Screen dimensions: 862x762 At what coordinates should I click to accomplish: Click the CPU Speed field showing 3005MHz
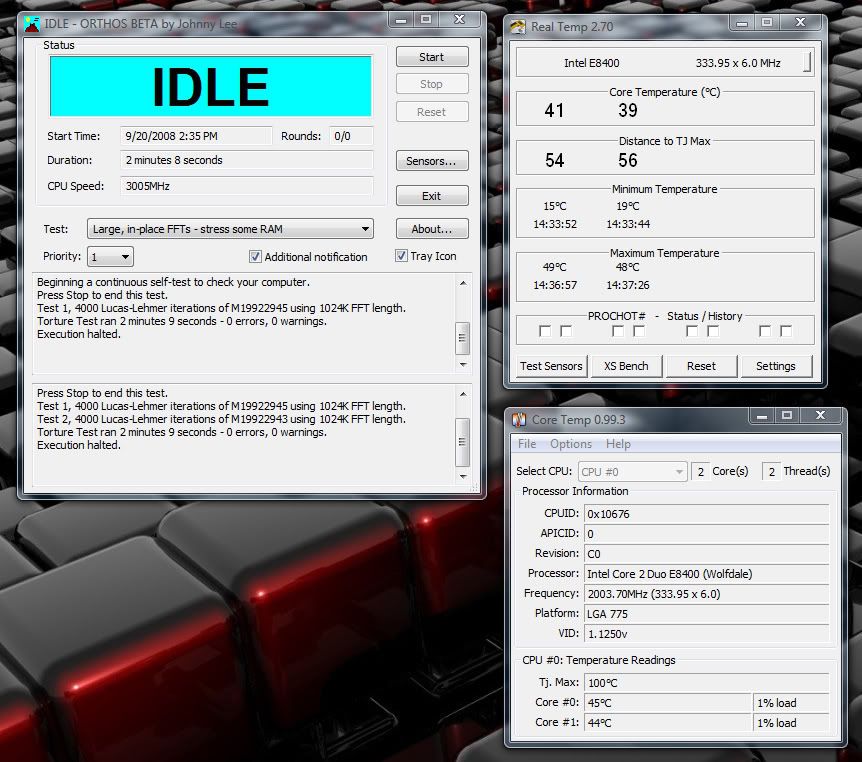pyautogui.click(x=246, y=186)
